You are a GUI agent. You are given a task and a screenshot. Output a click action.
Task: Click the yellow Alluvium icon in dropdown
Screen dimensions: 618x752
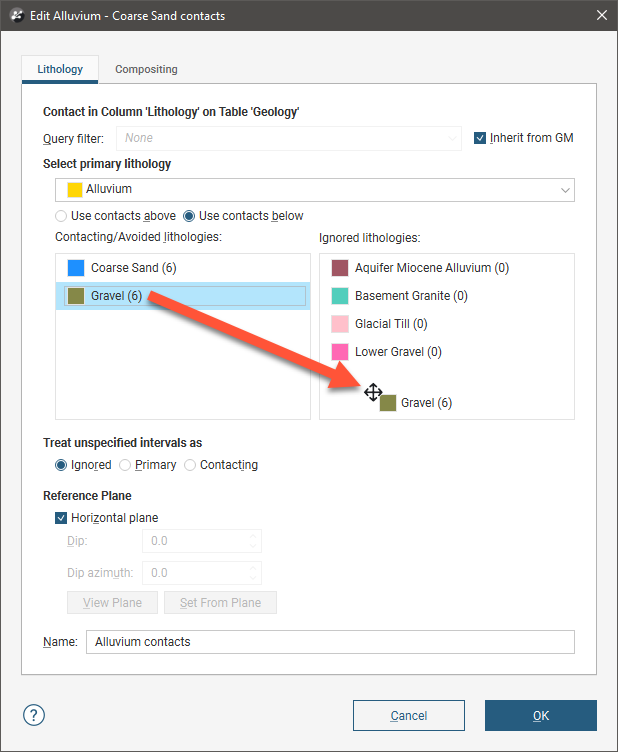[75, 189]
